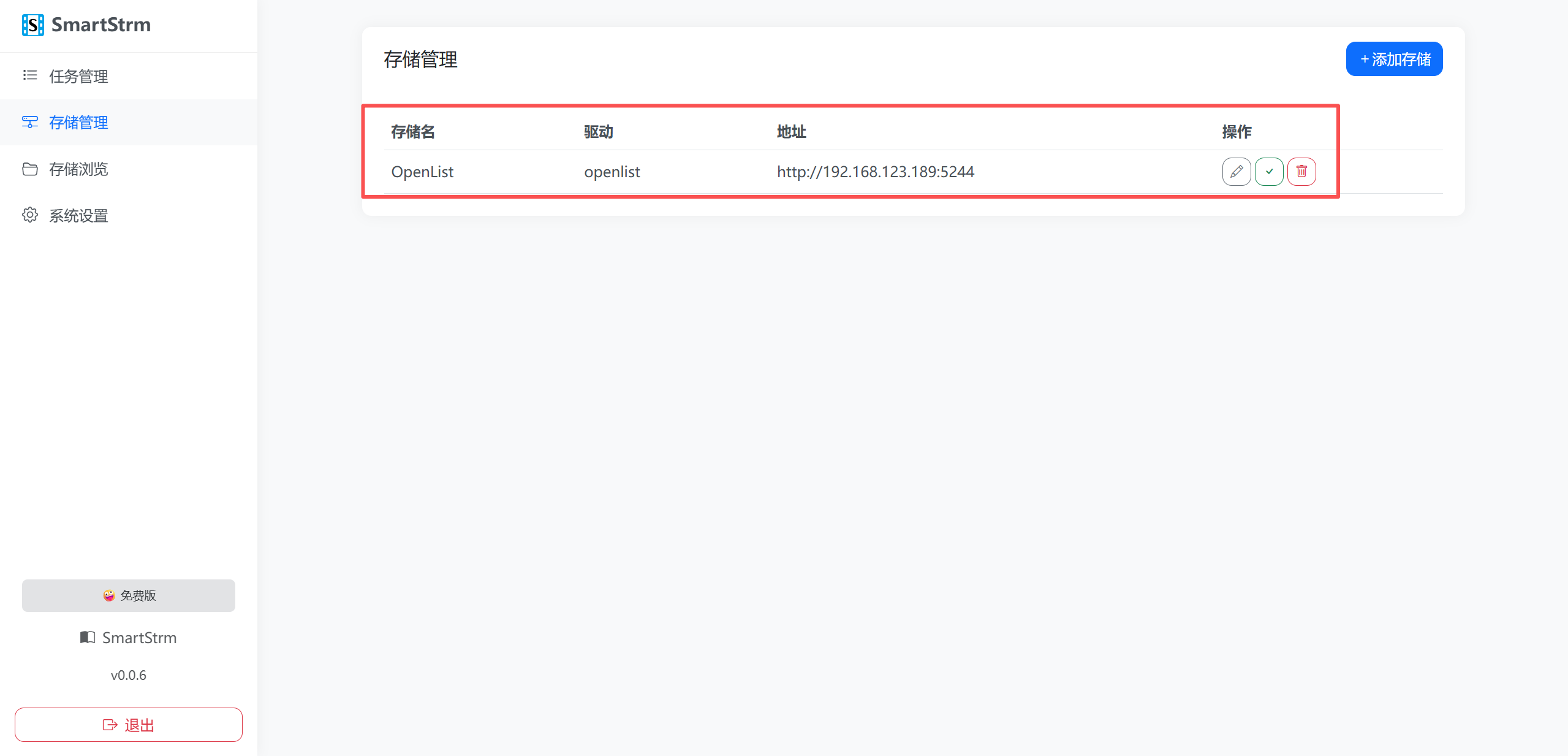Open SmartStrm docs link with book icon

pyautogui.click(x=129, y=638)
